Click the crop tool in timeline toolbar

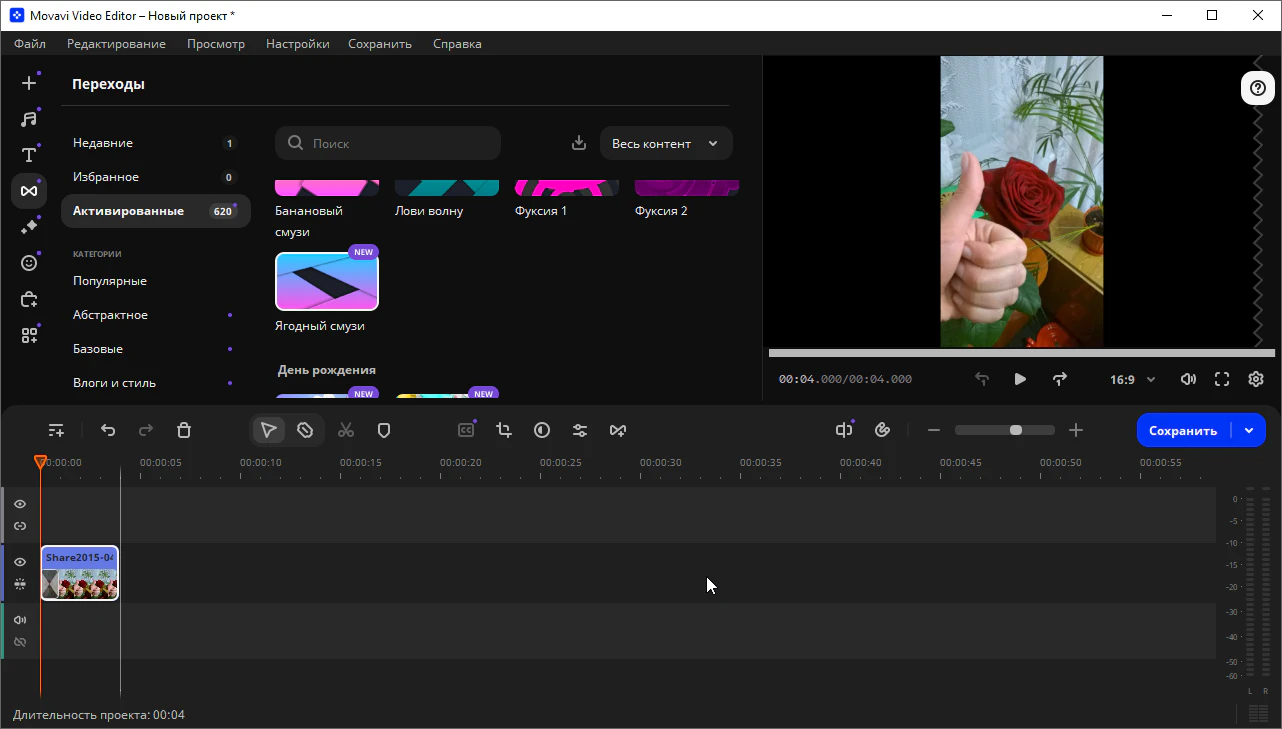504,430
